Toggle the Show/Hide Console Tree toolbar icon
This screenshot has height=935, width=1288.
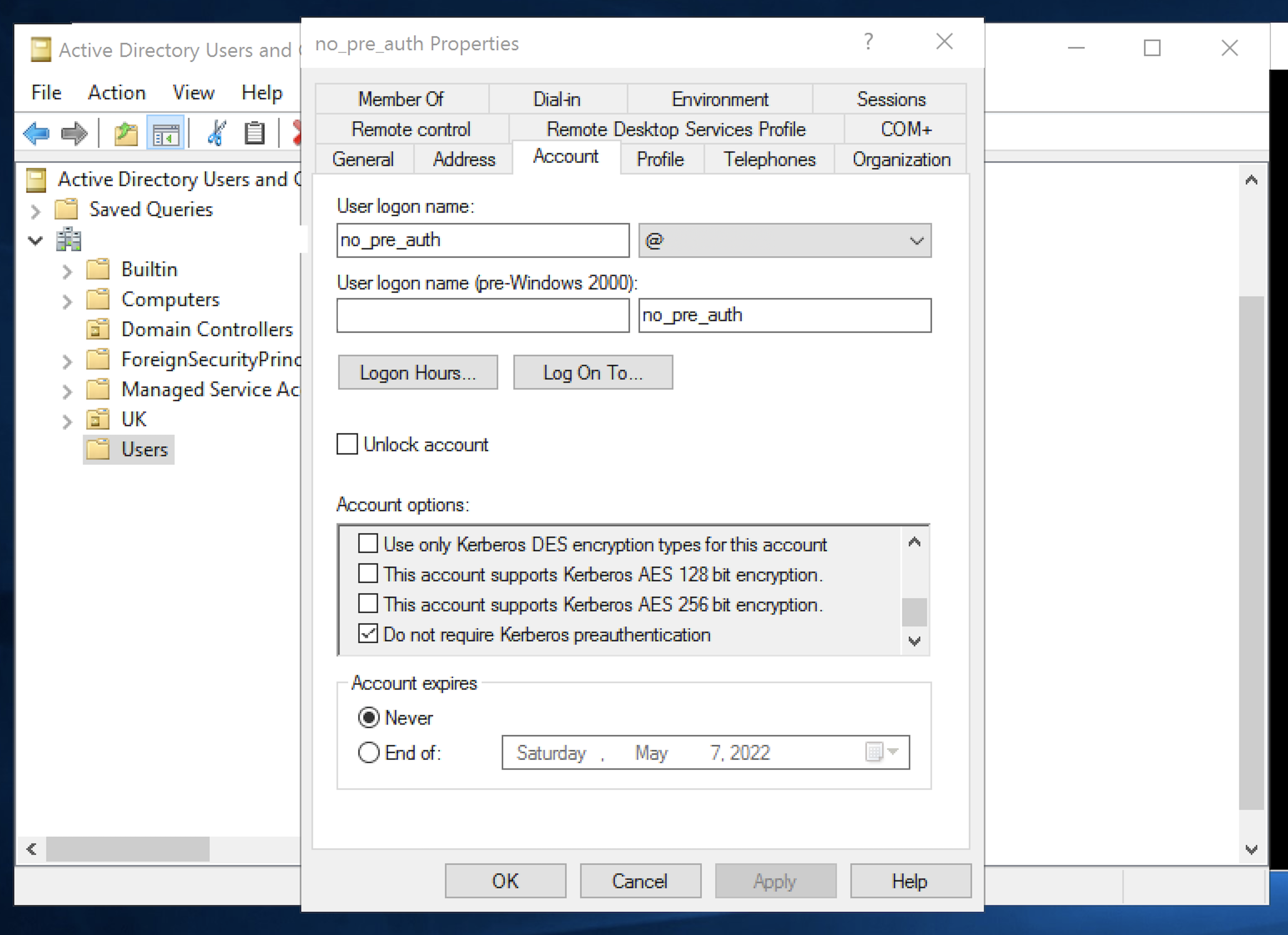point(165,133)
